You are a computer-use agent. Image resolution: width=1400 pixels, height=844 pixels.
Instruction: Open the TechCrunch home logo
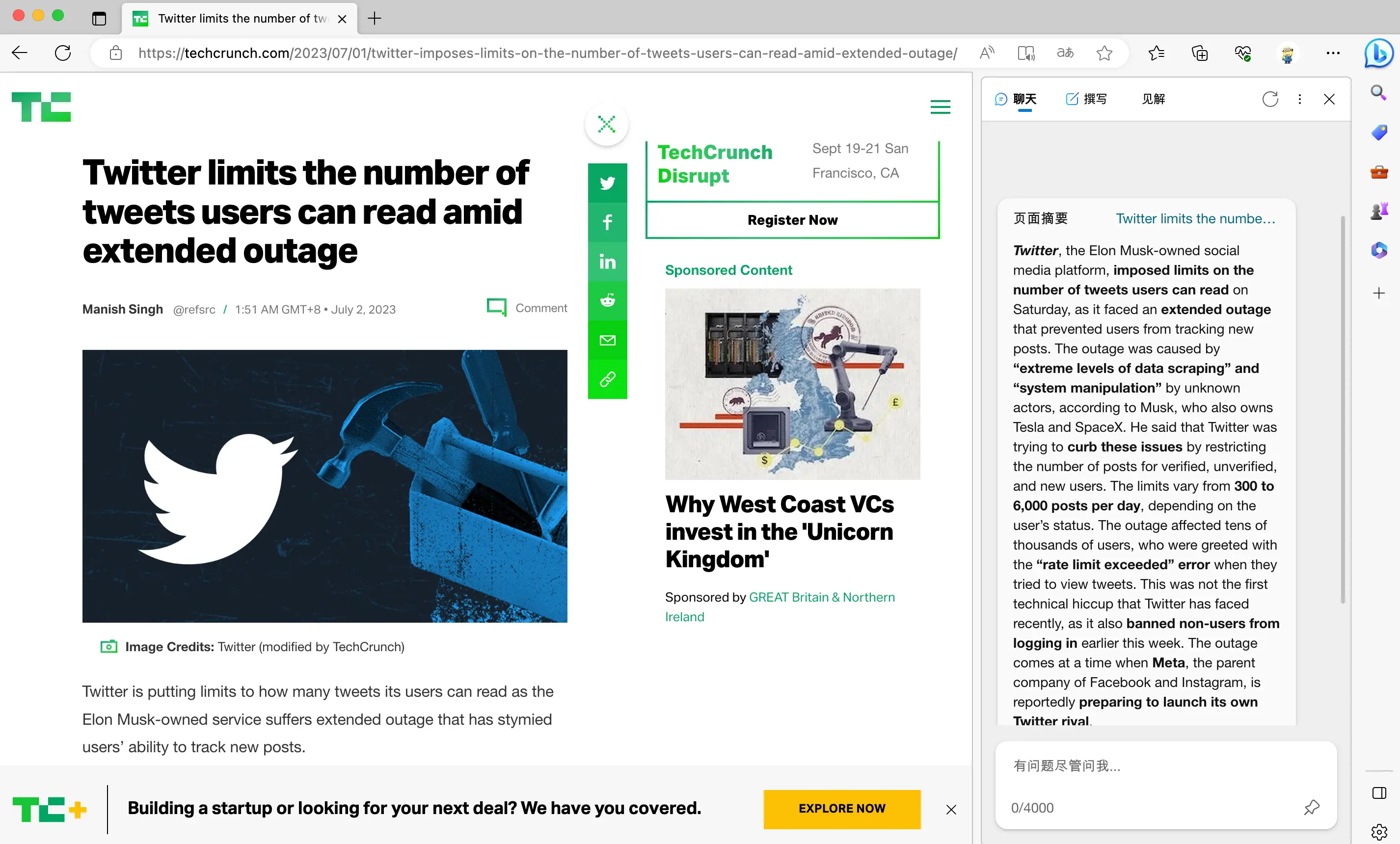[x=41, y=107]
